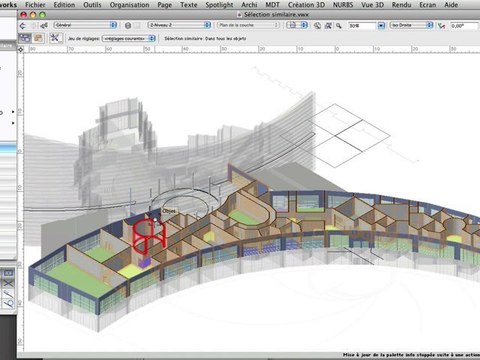
Task: Open the Fichier menu
Action: point(35,5)
